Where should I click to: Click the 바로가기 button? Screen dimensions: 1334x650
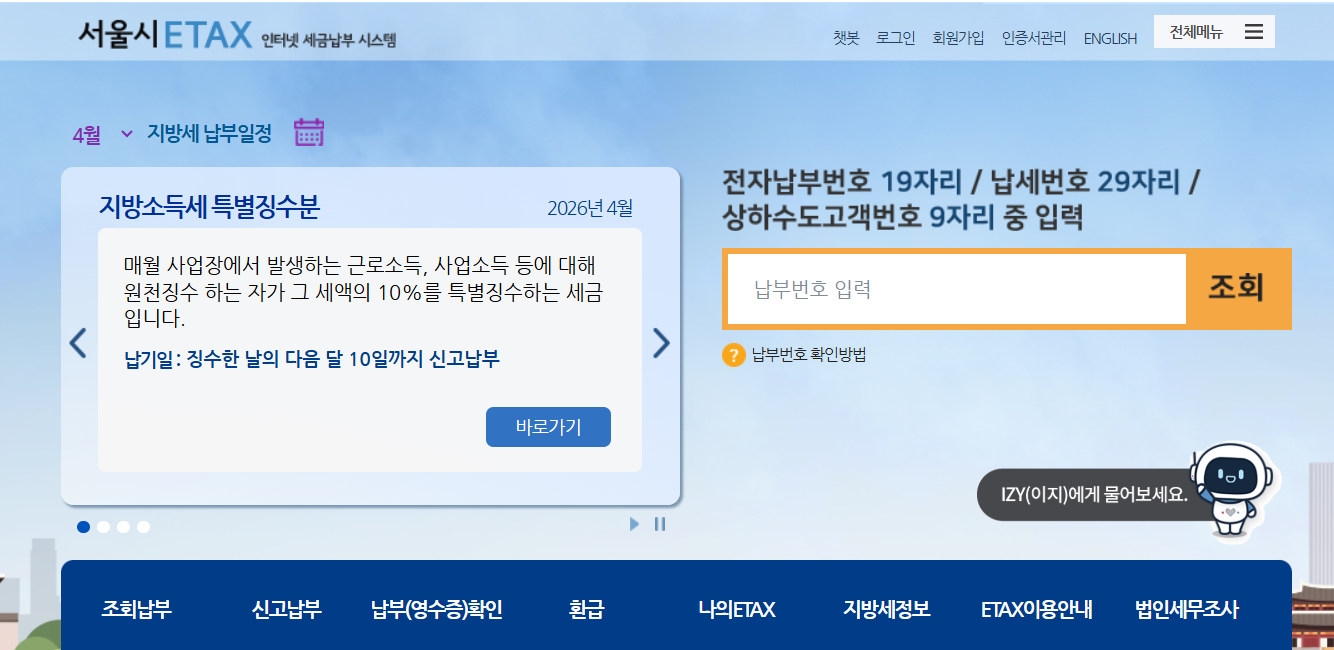coord(548,427)
